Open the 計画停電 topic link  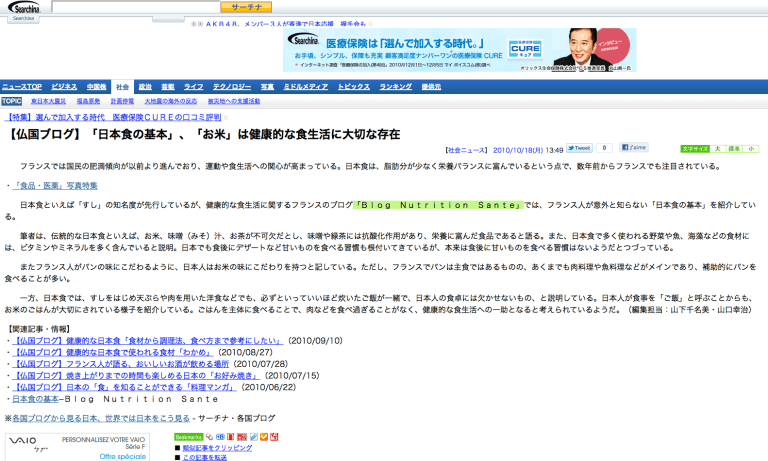(122, 101)
